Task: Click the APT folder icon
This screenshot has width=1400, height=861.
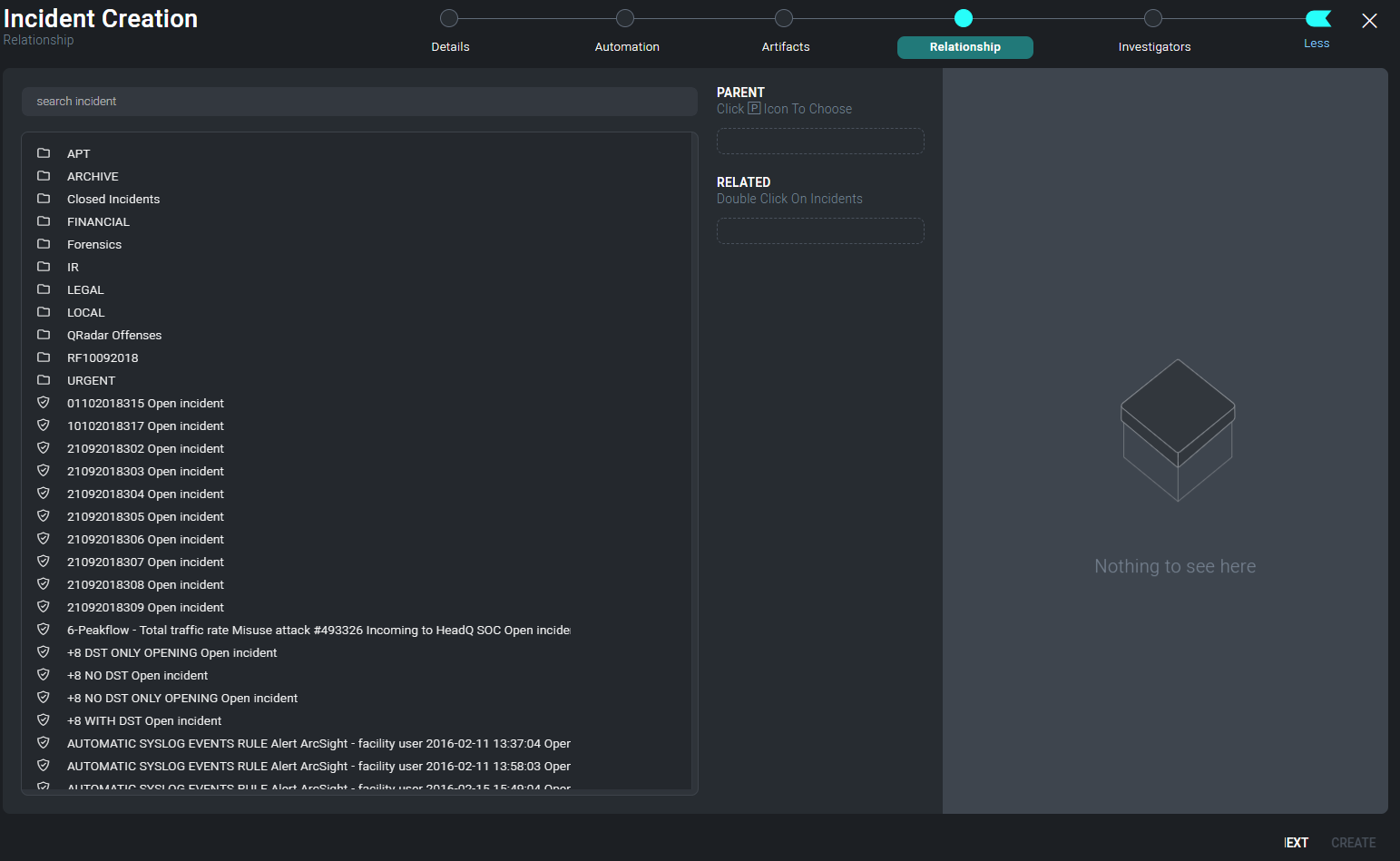Action: click(x=44, y=153)
